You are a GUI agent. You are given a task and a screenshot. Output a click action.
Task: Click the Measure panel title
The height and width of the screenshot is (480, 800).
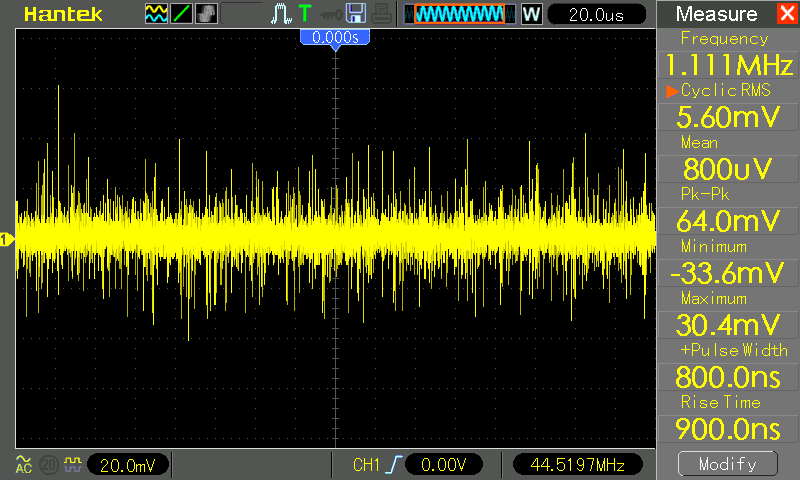pos(716,14)
